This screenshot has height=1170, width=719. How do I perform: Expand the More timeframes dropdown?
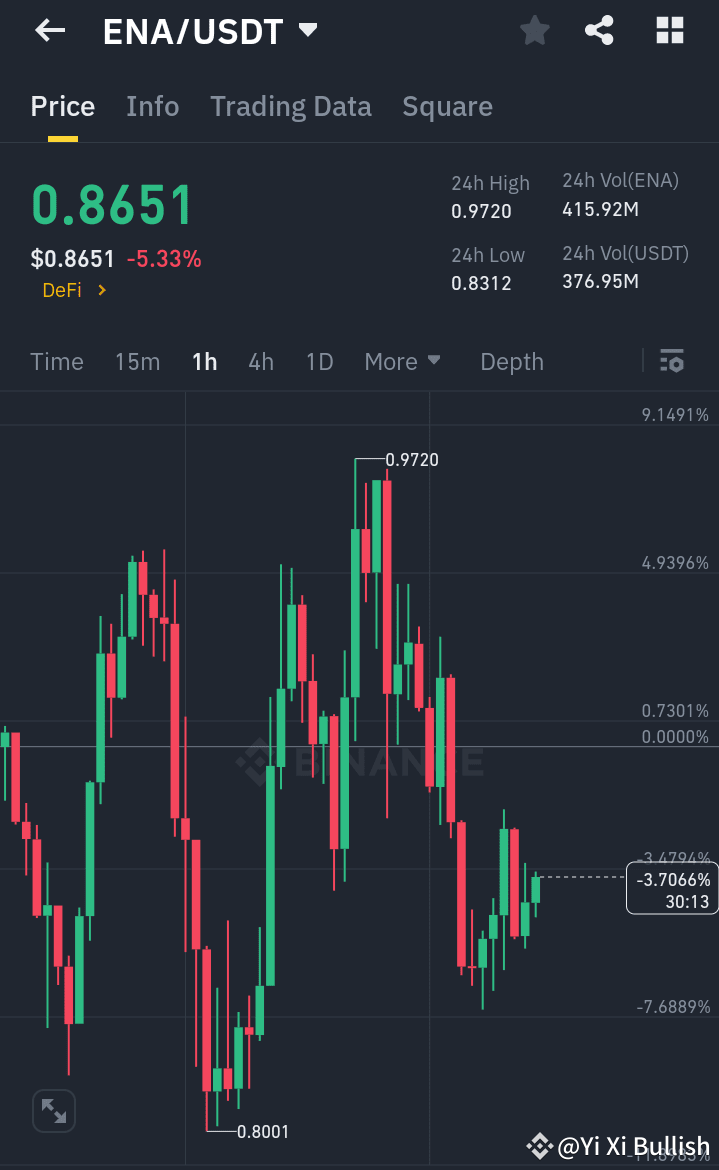[x=403, y=361]
